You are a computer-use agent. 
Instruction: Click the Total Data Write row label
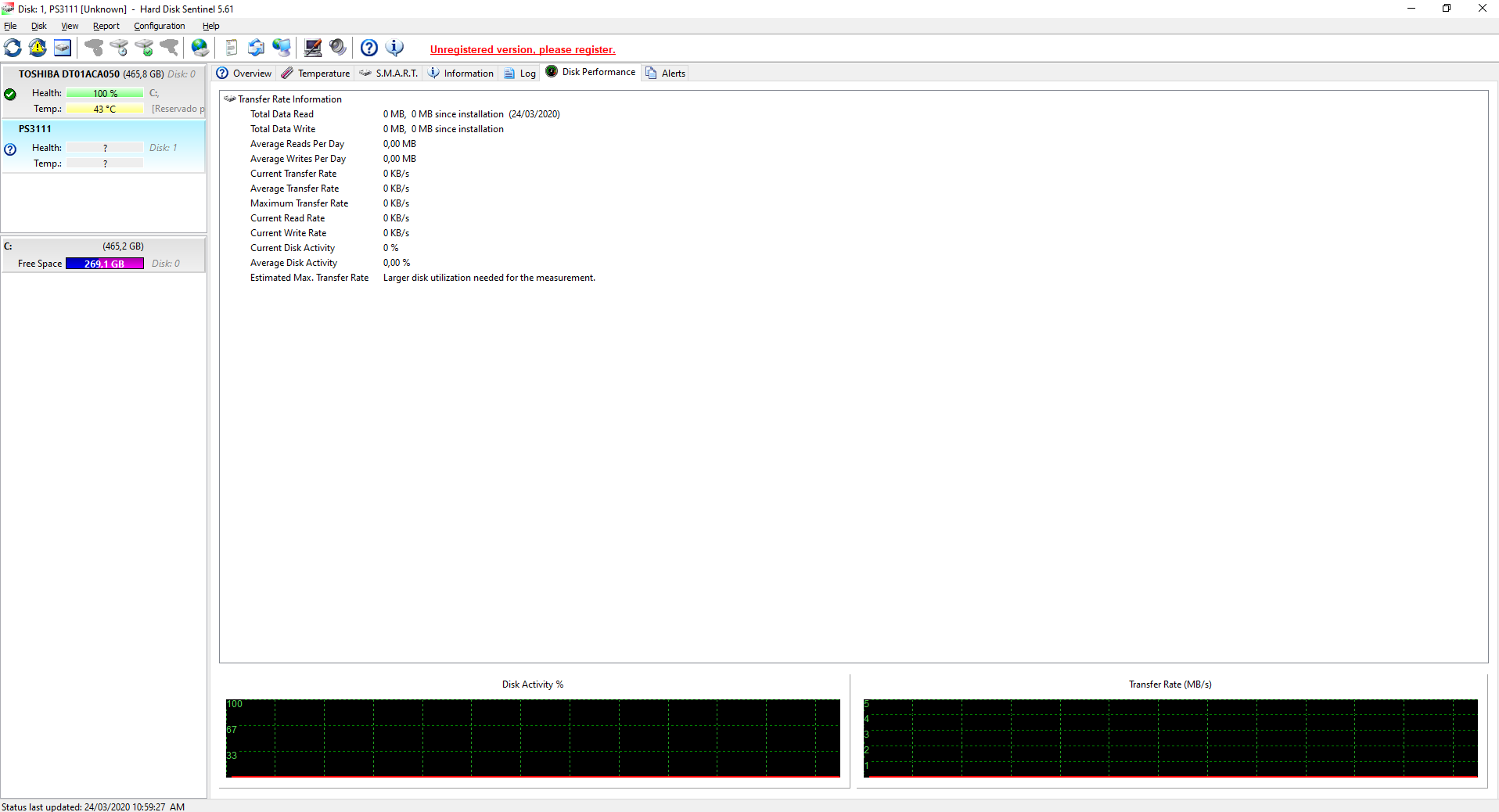(x=283, y=129)
